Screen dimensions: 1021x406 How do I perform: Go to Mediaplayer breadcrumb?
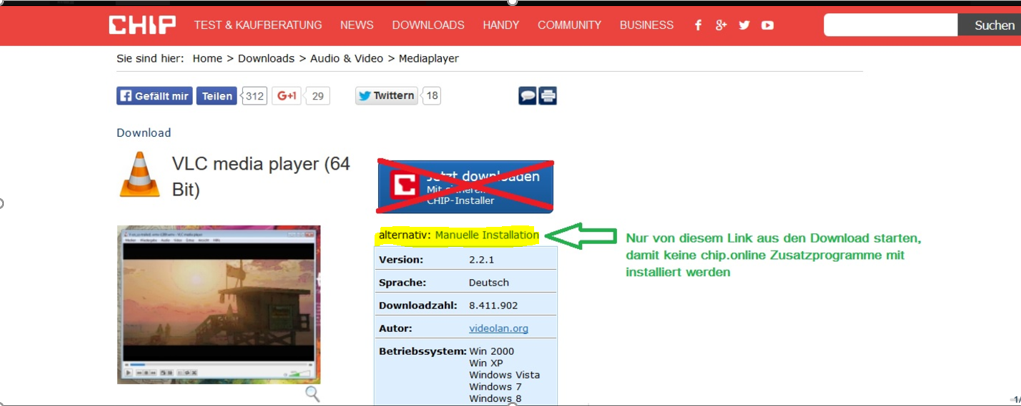(428, 59)
